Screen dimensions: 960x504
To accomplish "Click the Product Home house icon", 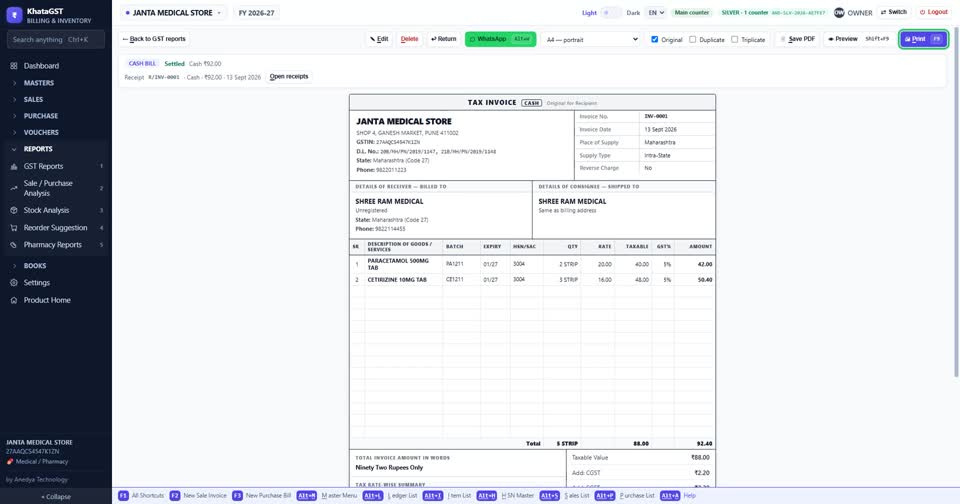I will [13, 300].
